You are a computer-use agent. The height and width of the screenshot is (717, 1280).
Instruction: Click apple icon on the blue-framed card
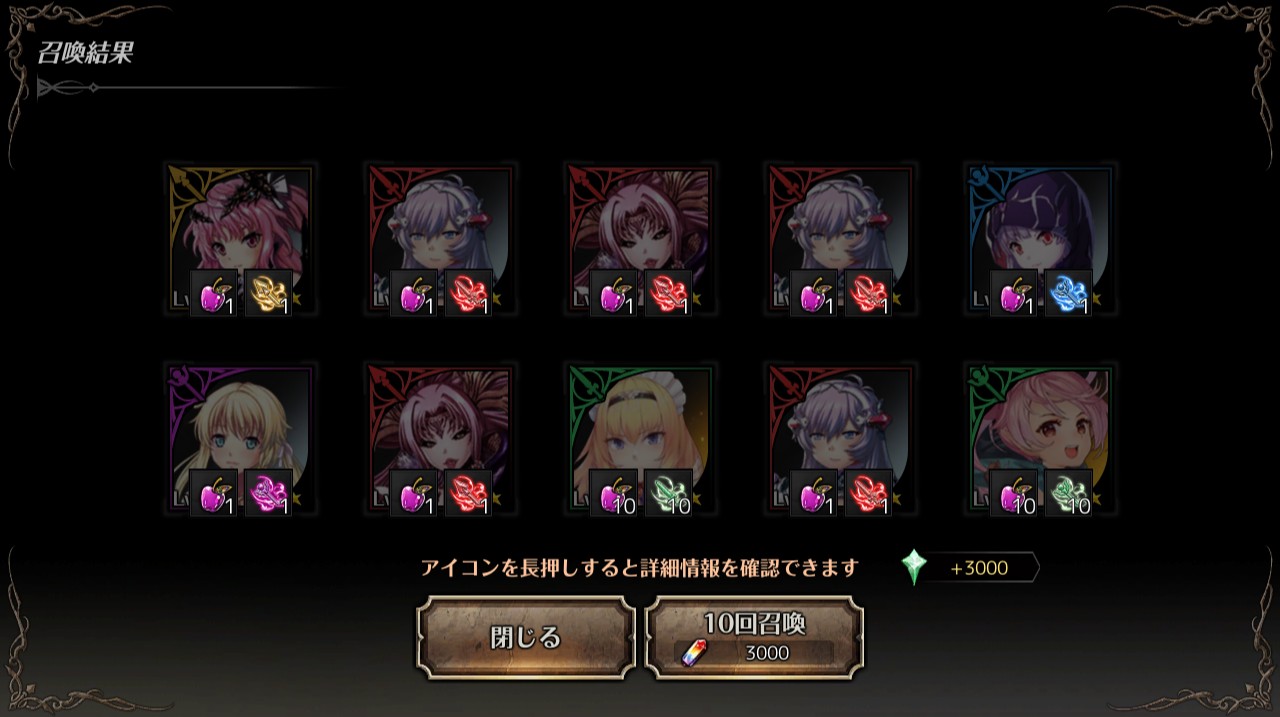(x=1014, y=293)
